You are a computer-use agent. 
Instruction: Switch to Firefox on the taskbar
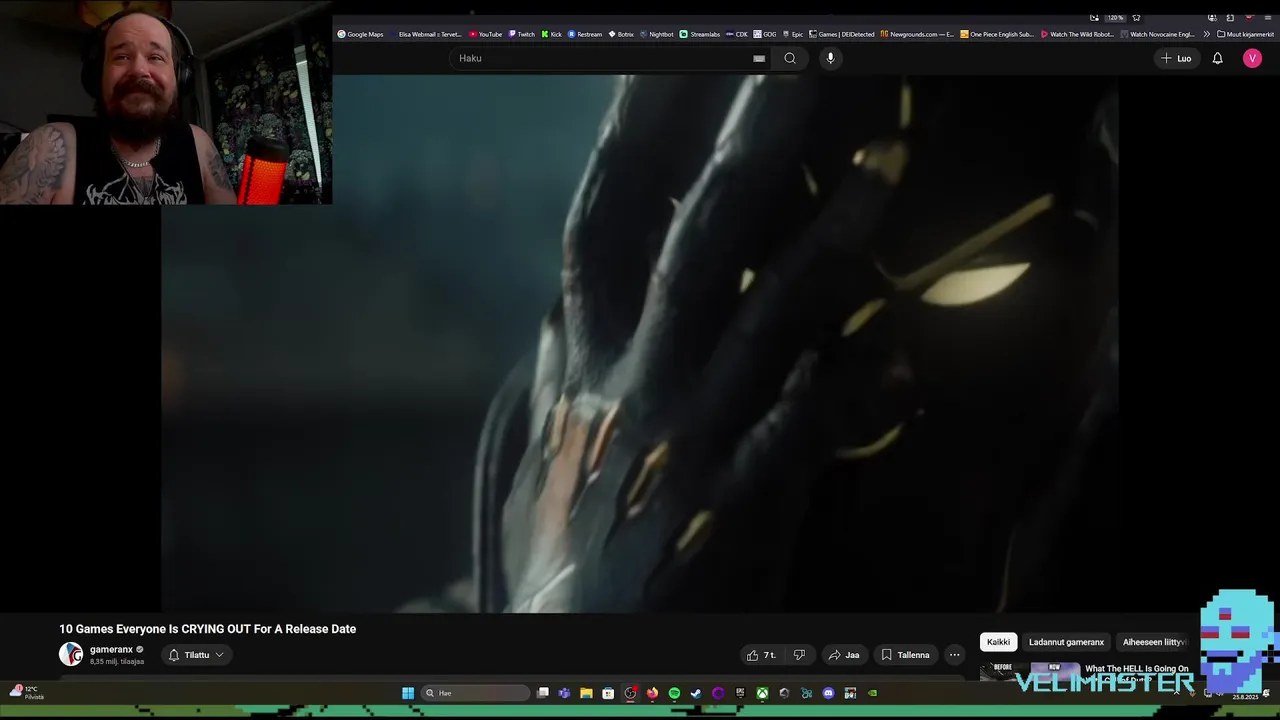click(x=652, y=693)
